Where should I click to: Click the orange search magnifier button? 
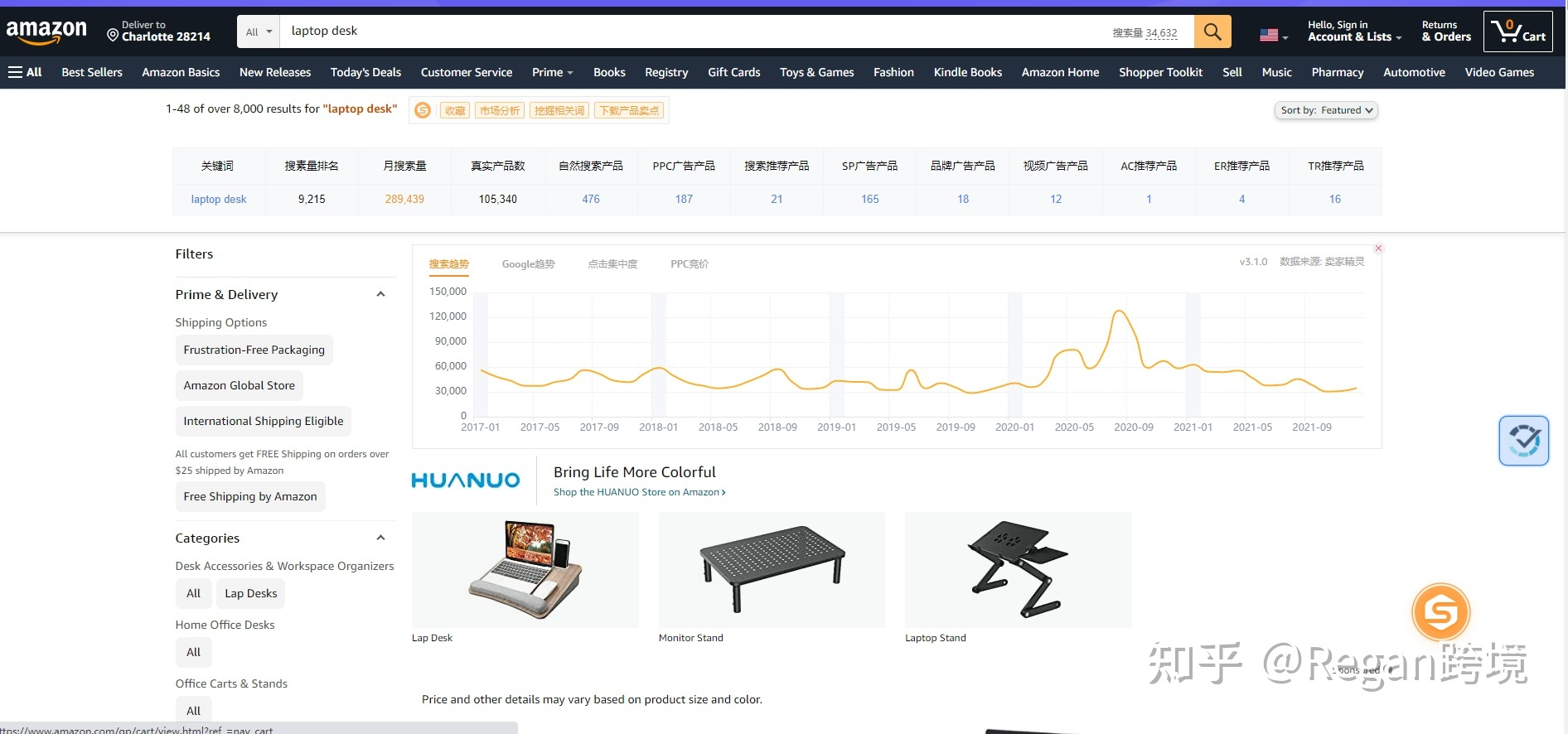(x=1212, y=31)
